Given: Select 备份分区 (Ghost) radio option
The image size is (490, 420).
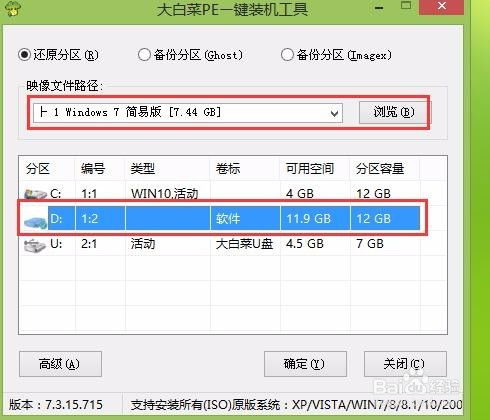Looking at the screenshot, I should (x=144, y=54).
